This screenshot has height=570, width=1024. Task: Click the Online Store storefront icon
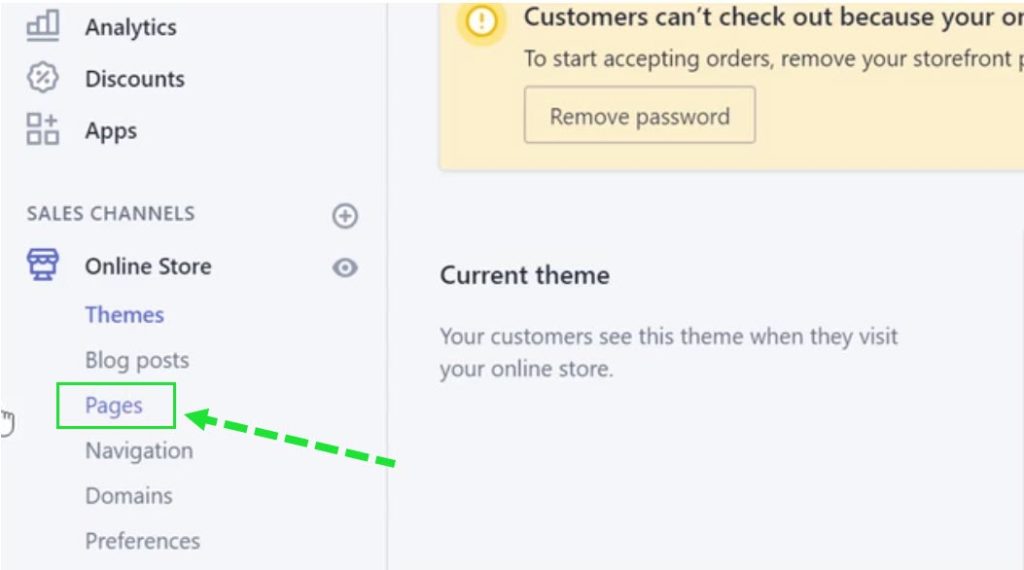tap(43, 264)
